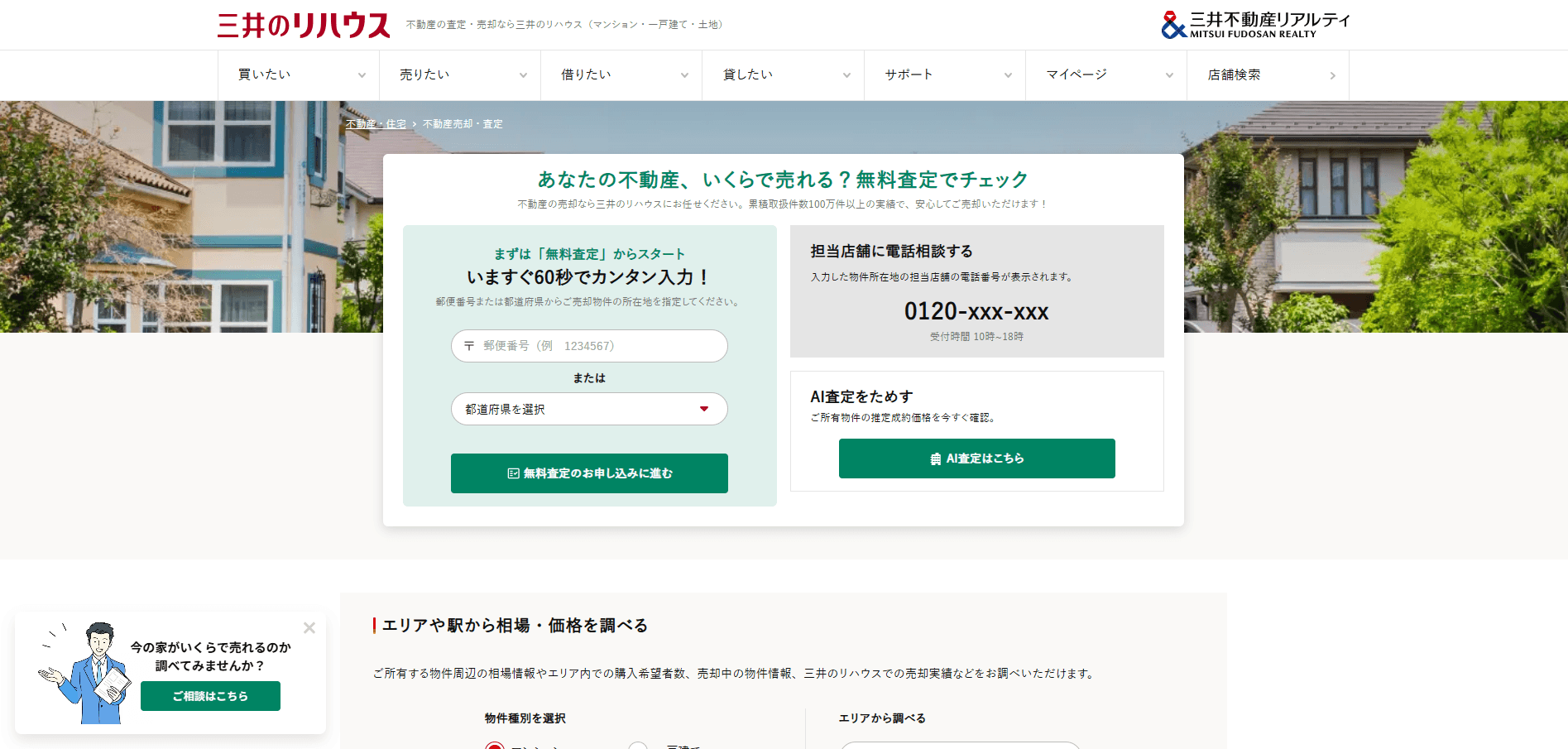Screen dimensions: 1568x749
Task: Click the AI査定はこちら button
Action: pyautogui.click(x=977, y=459)
